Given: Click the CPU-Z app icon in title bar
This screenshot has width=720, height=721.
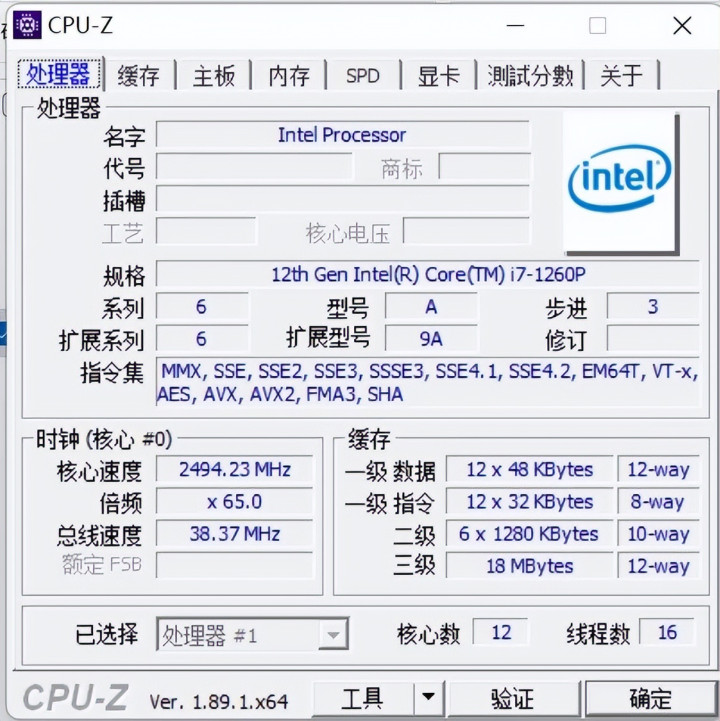Looking at the screenshot, I should [x=27, y=25].
